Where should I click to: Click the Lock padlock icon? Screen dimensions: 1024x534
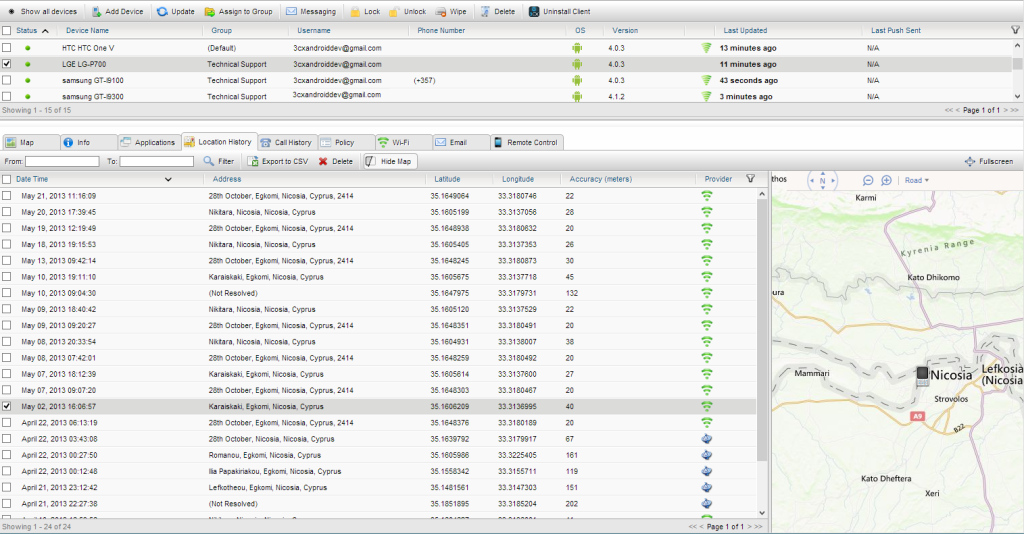(355, 12)
